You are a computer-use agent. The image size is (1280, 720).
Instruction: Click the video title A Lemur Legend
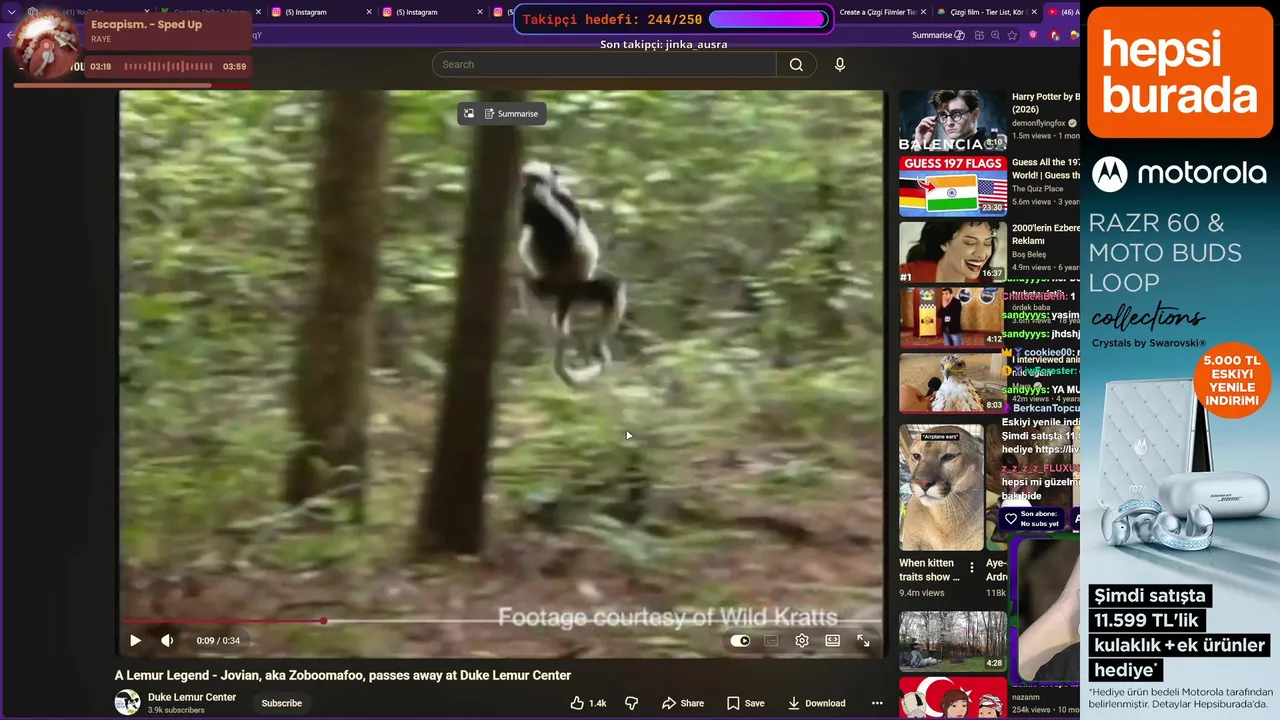343,675
